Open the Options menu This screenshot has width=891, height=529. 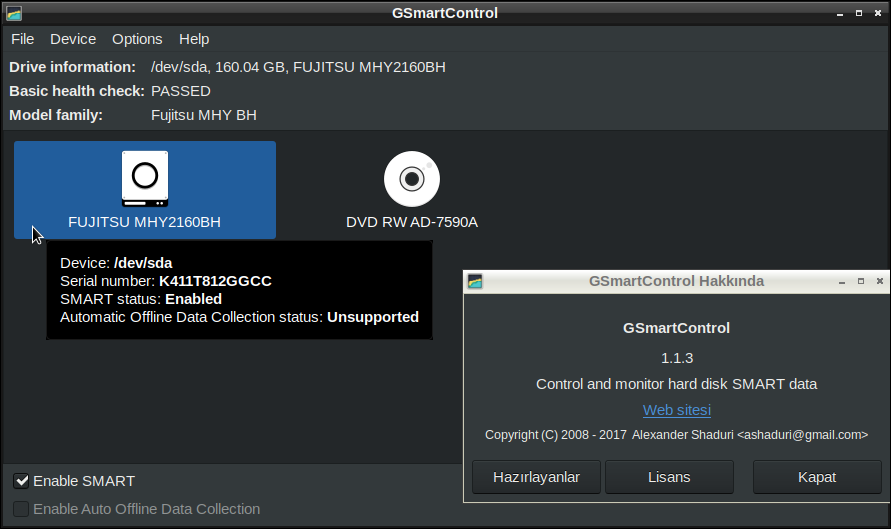click(137, 39)
